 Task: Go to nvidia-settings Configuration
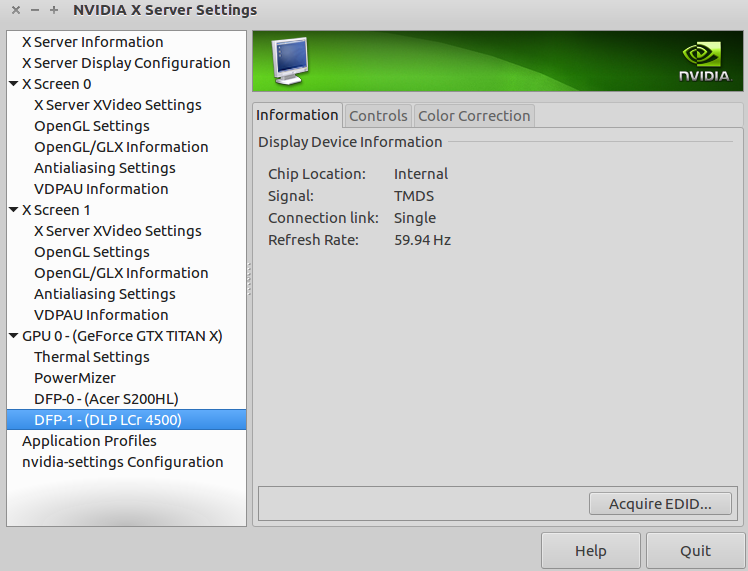122,462
